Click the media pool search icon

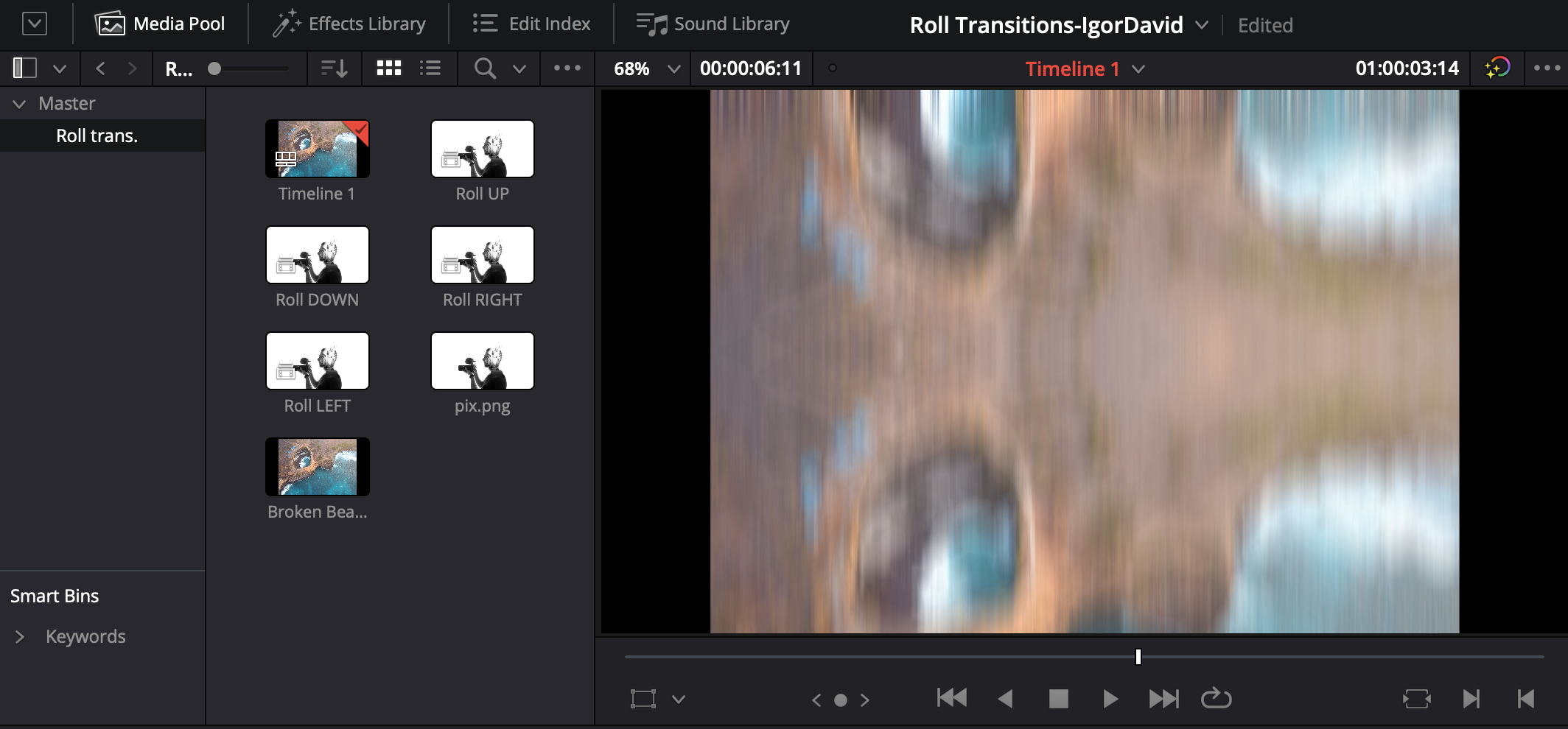[485, 68]
